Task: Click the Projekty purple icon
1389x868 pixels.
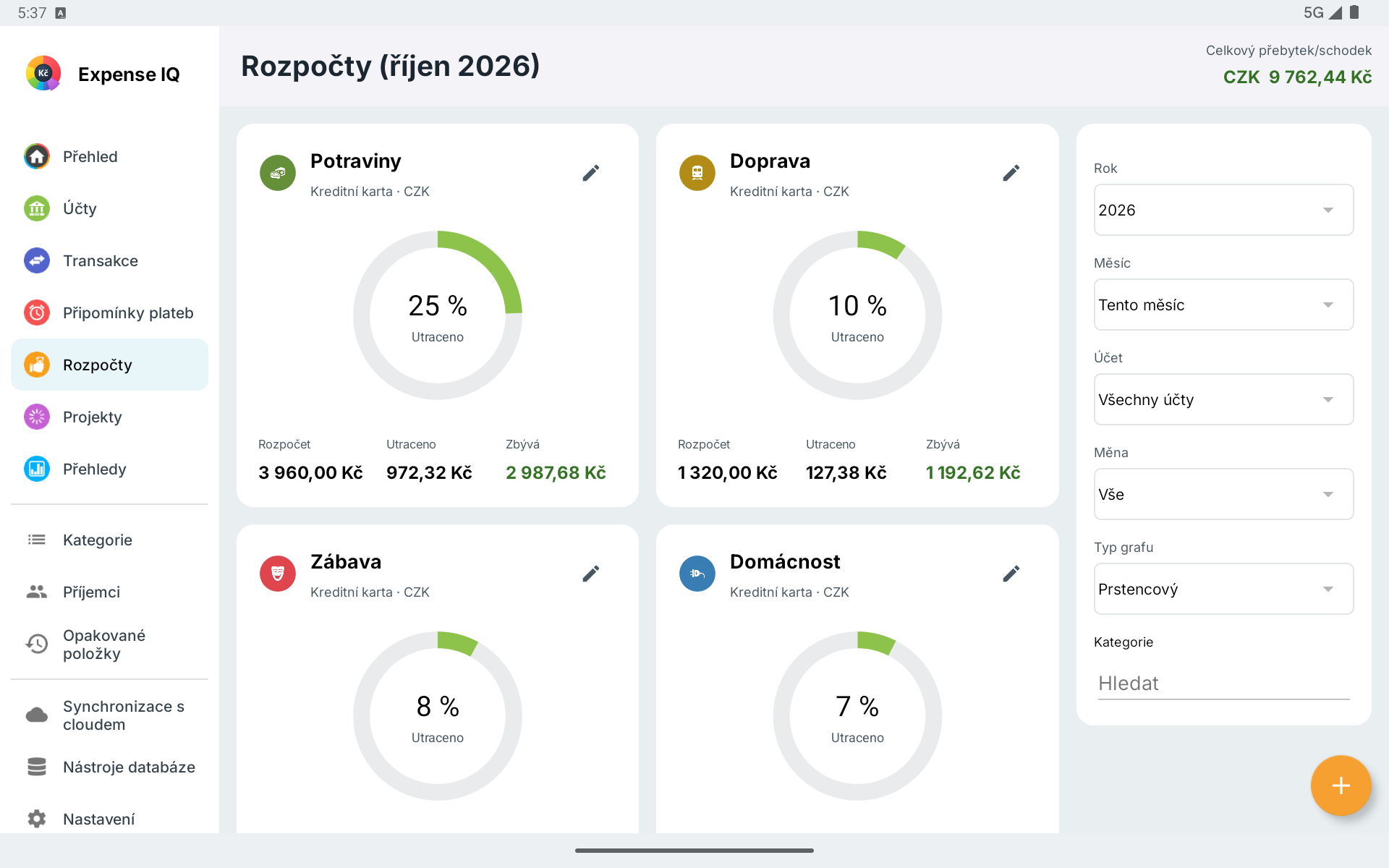Action: [37, 417]
